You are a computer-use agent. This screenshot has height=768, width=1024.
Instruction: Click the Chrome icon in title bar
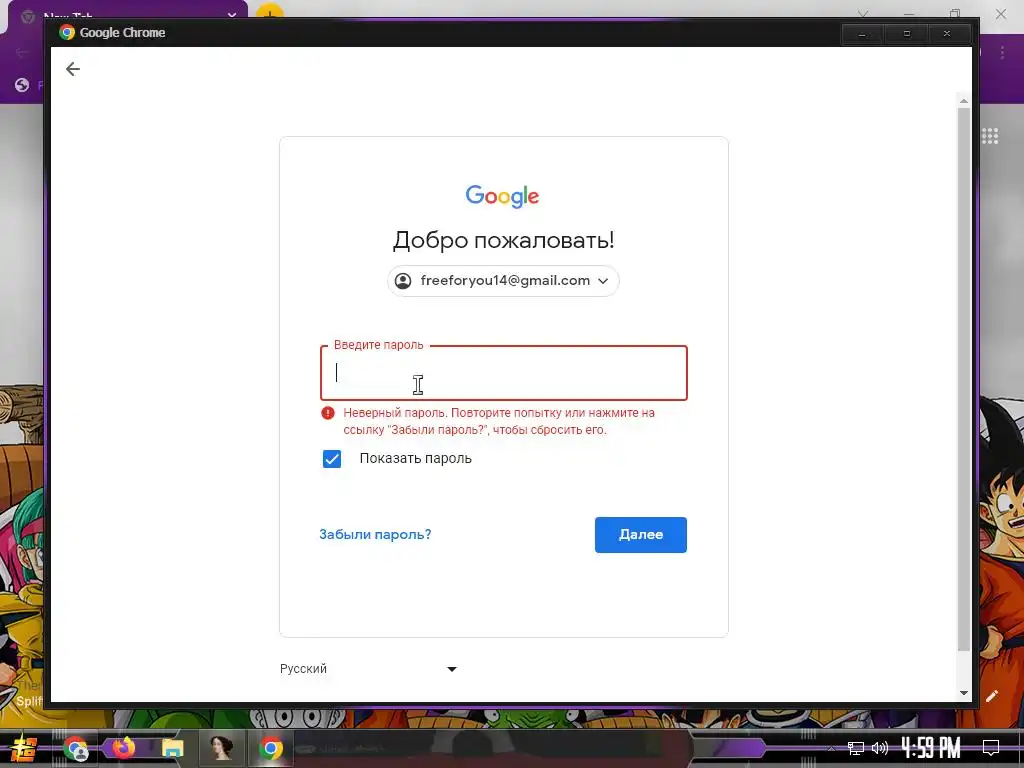point(67,33)
